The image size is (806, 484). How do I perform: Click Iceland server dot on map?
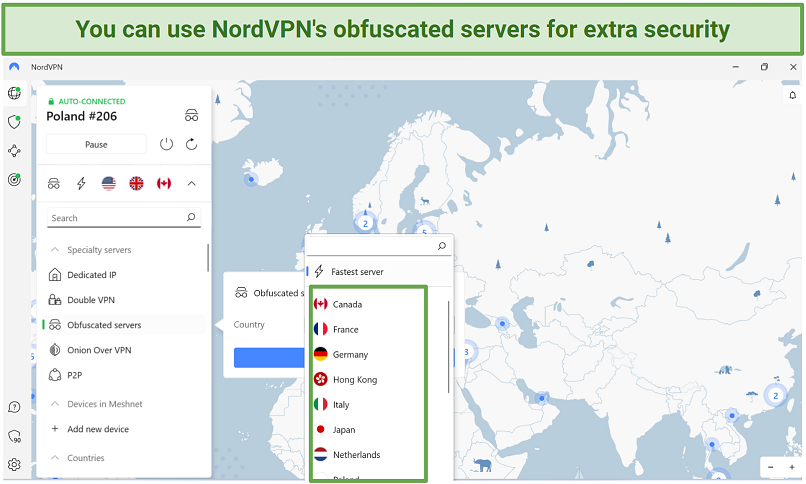click(x=251, y=179)
